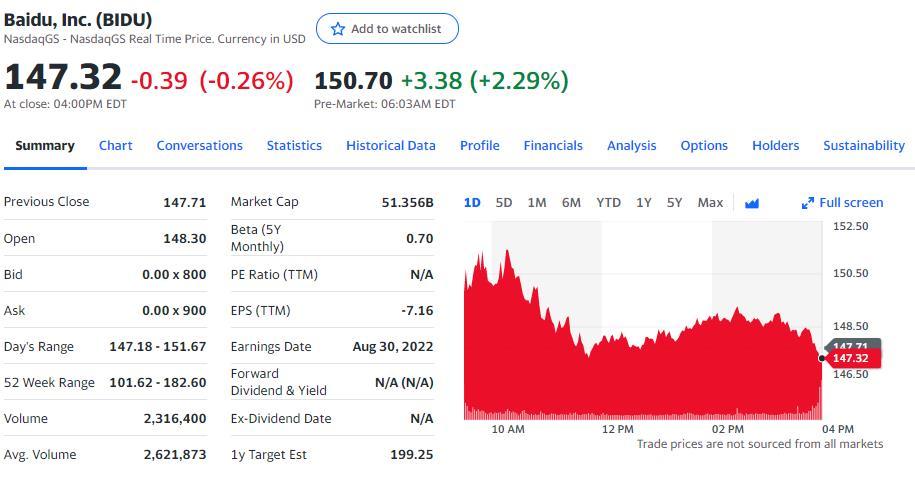The width and height of the screenshot is (915, 497).
Task: Click the Full screen expand arrows icon
Action: point(808,203)
